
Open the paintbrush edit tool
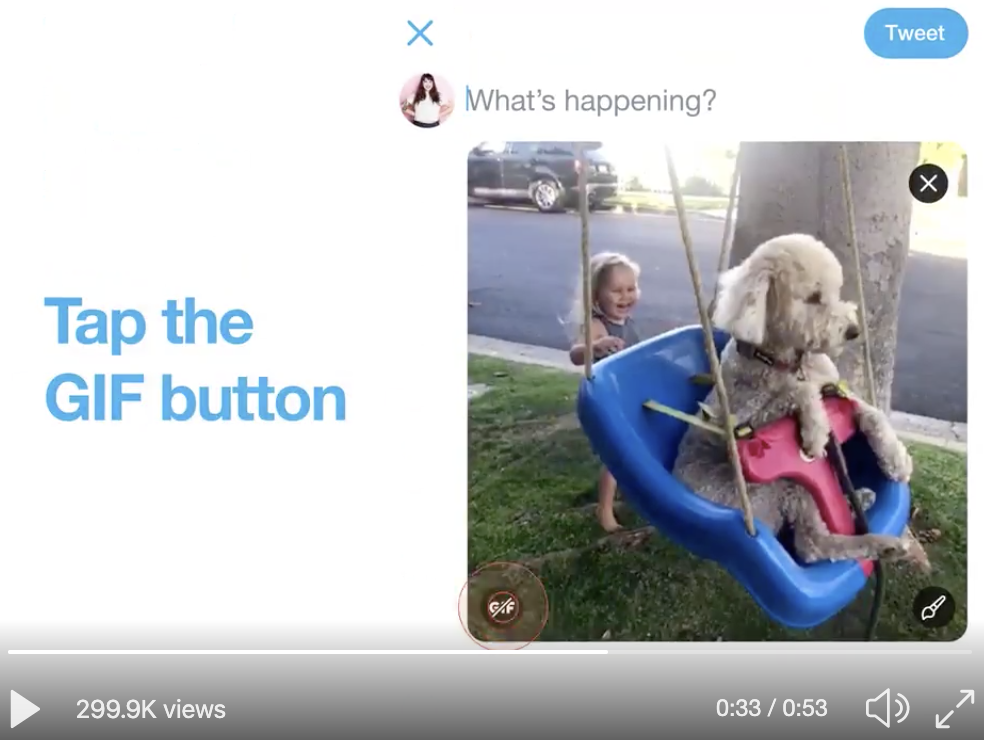pos(933,608)
